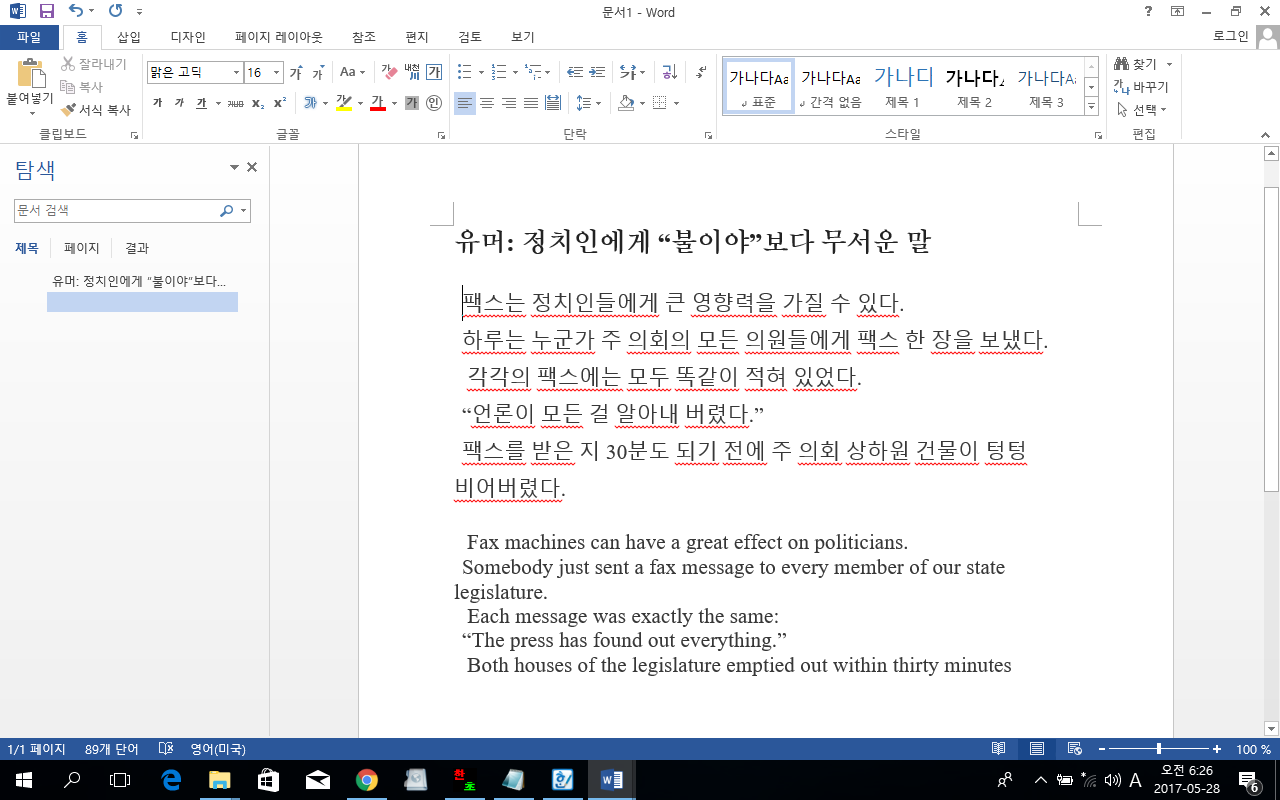The image size is (1280, 800).
Task: Increase font size with grow font icon
Action: coord(296,72)
